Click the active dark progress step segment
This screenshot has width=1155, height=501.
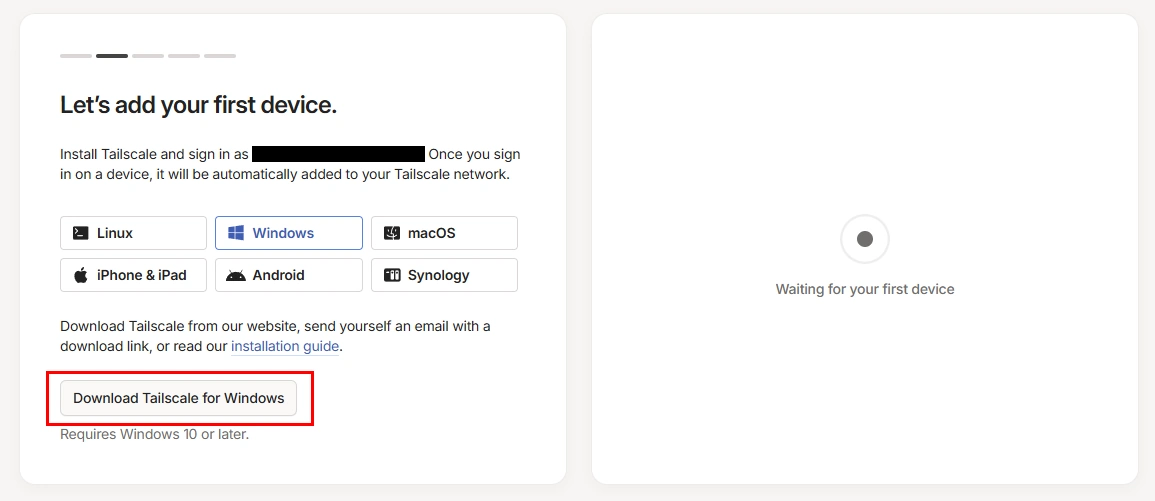(x=112, y=56)
